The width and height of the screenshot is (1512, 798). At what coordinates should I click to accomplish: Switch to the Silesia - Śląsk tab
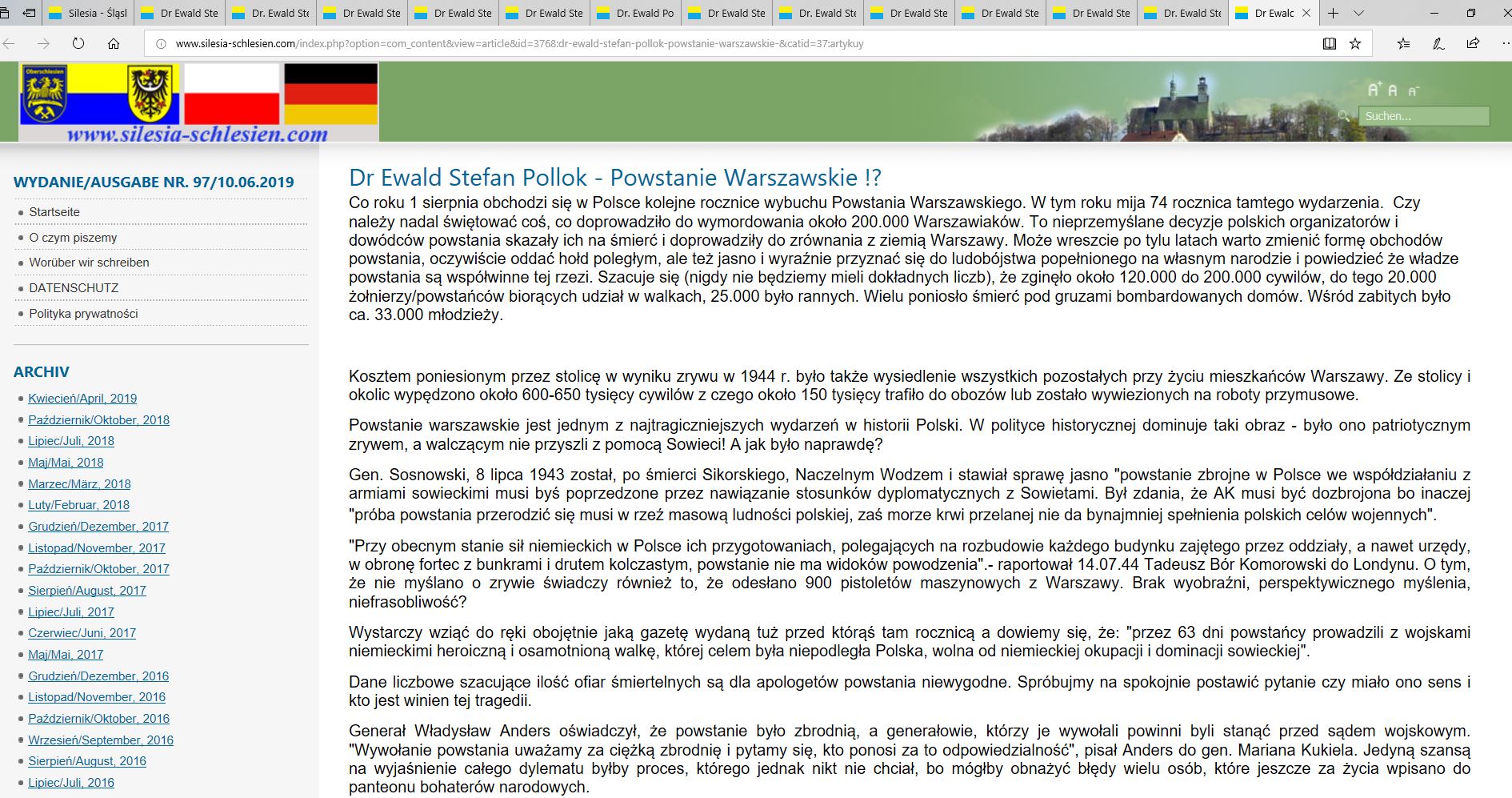point(88,13)
